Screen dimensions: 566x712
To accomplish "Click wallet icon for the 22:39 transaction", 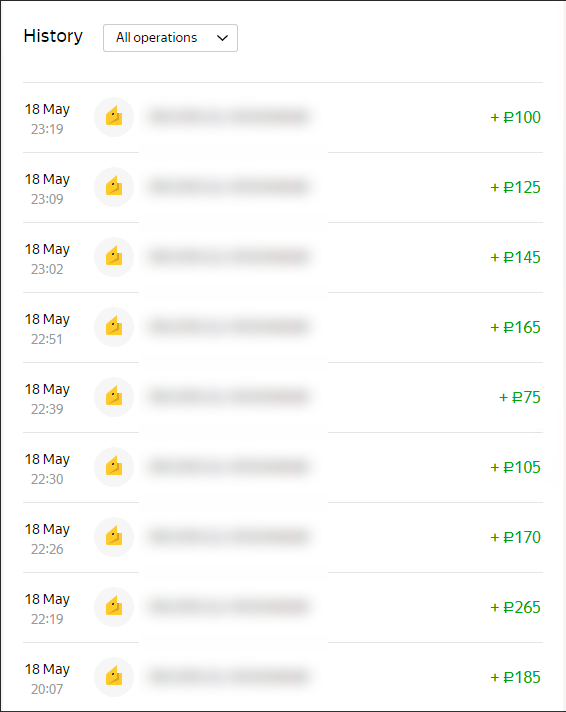I will pos(114,397).
